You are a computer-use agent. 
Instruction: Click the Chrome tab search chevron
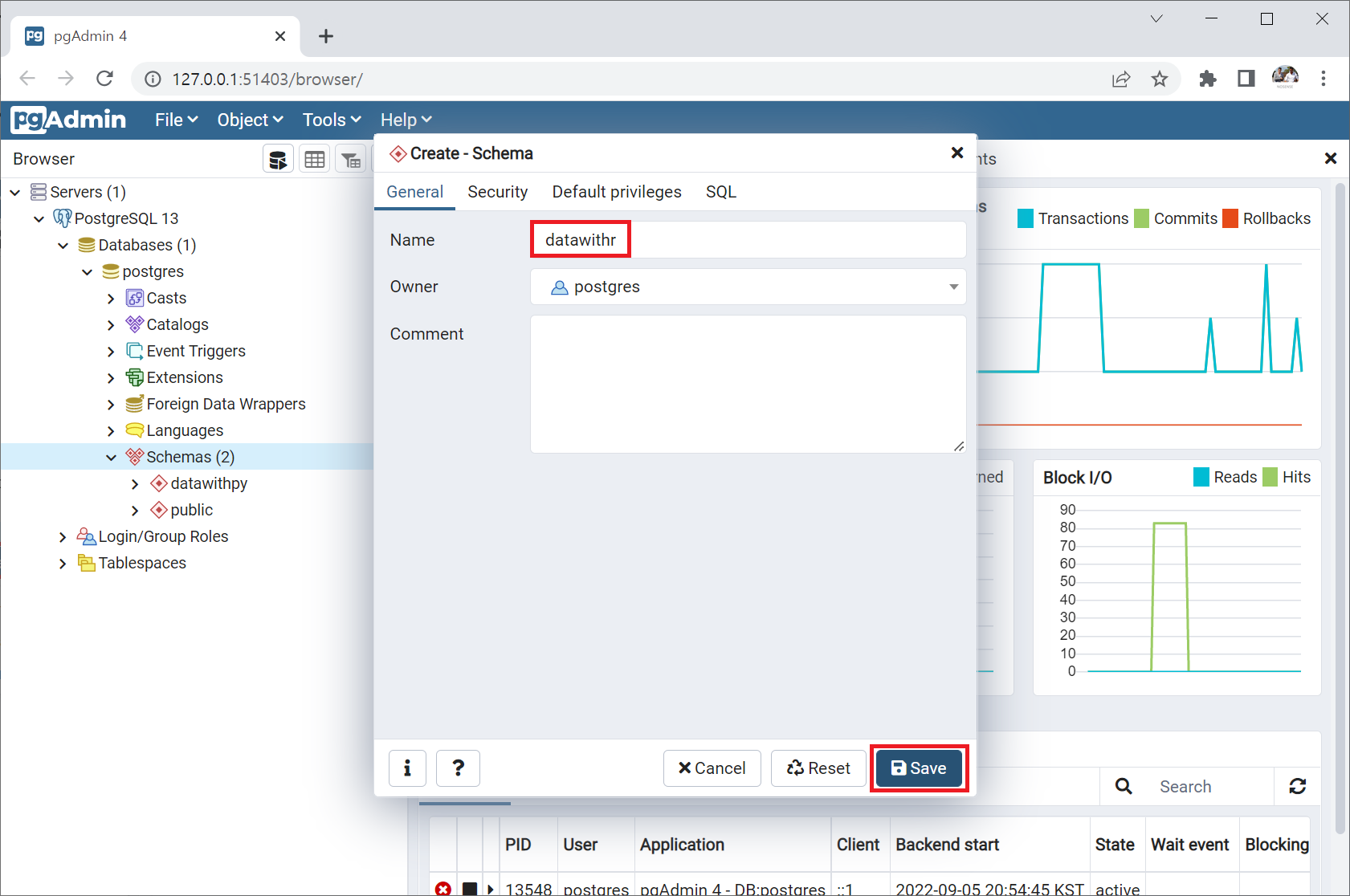1156,18
